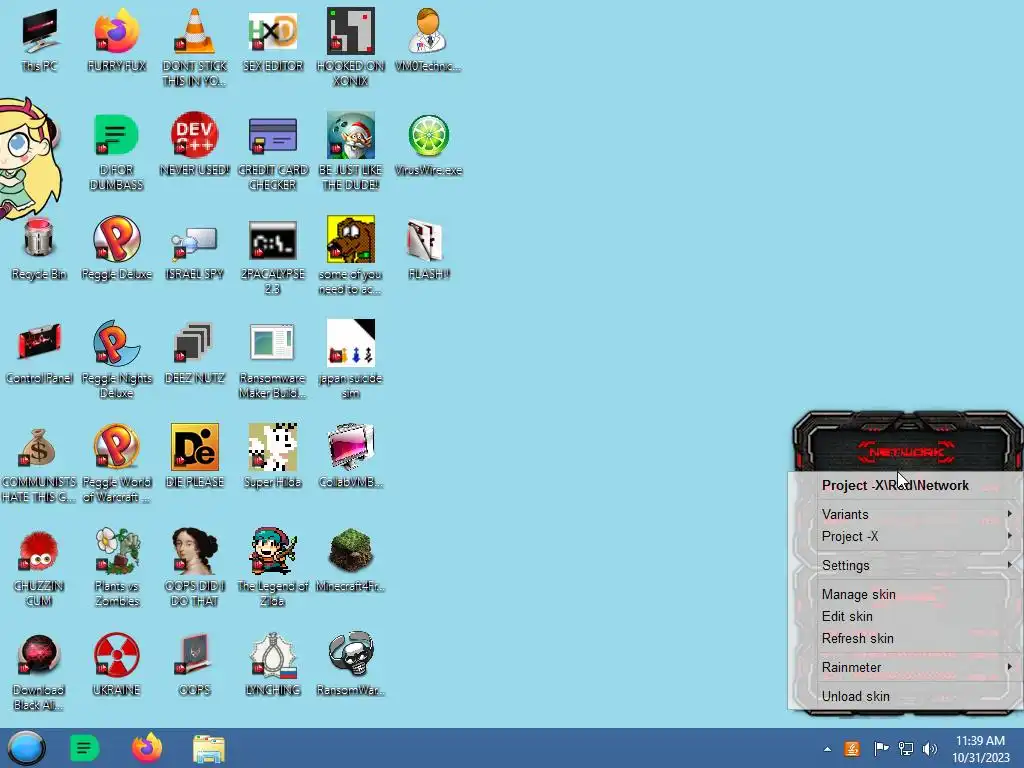Click the Star Butterfly cartoon desktop gadget

[29, 159]
